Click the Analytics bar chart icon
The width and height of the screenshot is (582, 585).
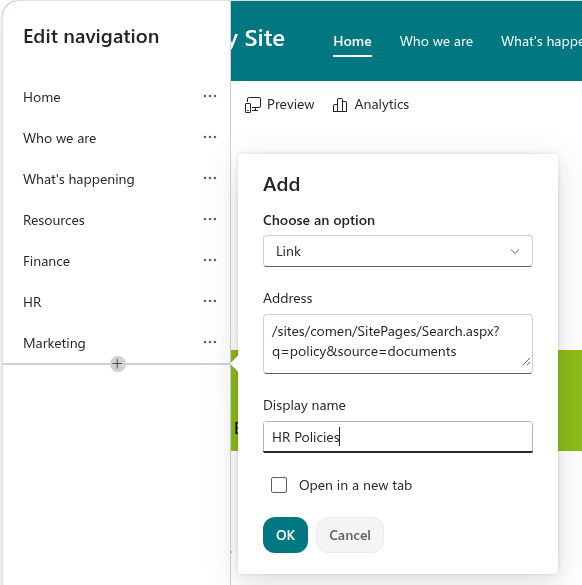[340, 105]
